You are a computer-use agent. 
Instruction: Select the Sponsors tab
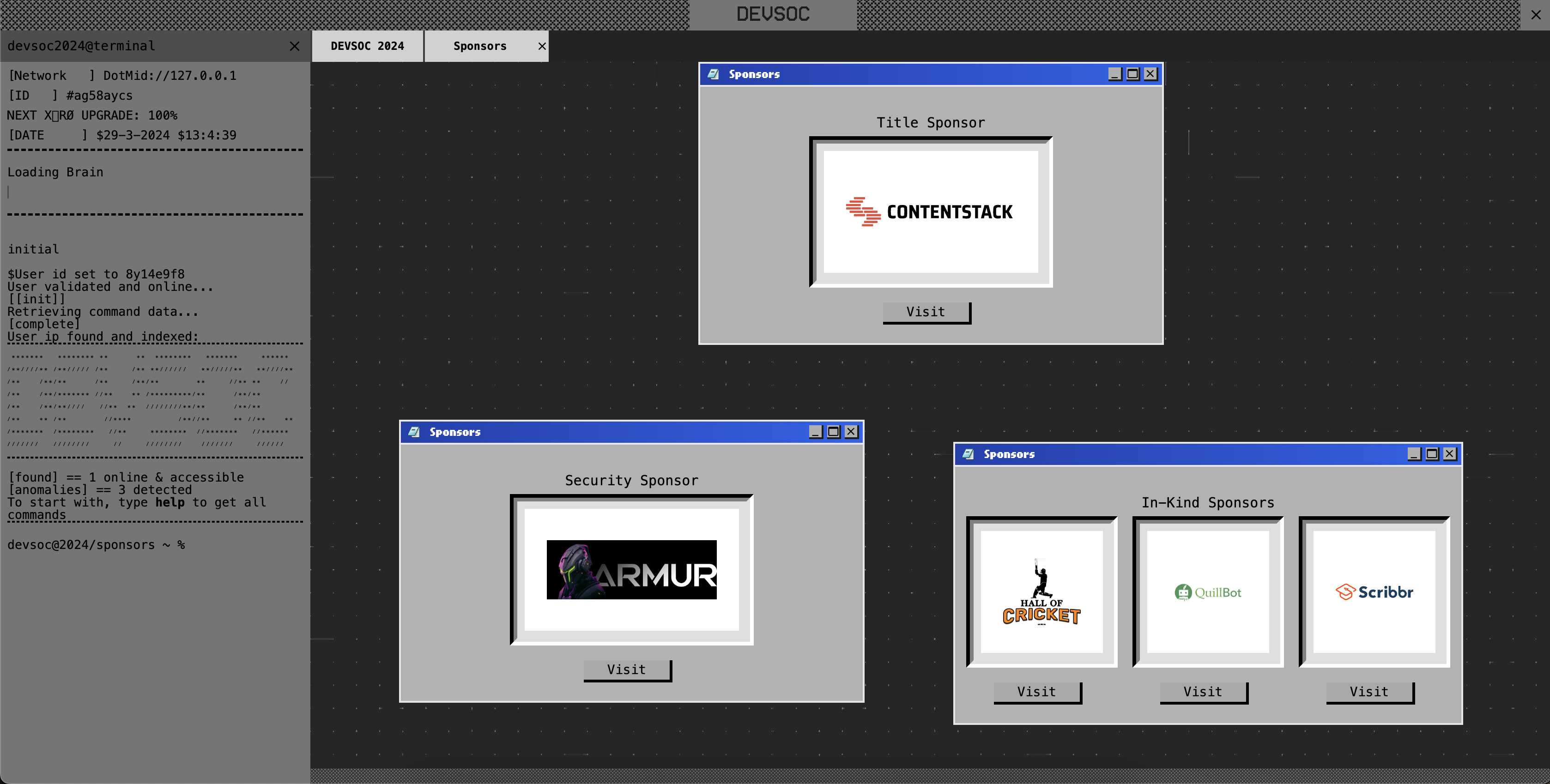[x=479, y=46]
